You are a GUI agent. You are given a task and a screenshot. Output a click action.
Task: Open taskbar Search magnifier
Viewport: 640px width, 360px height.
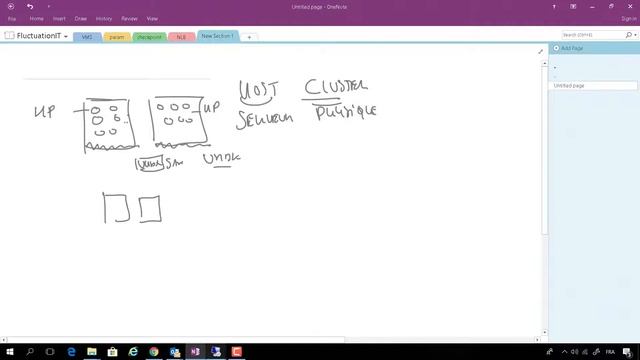coord(30,351)
